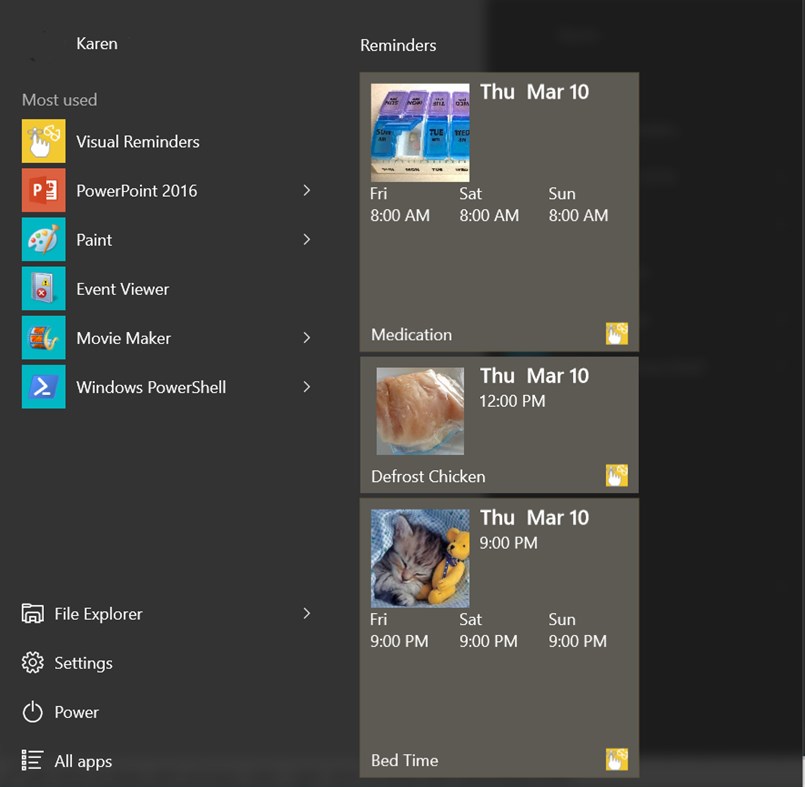Launch PowerPoint 2016 from Most used
This screenshot has height=787, width=805.
point(138,191)
